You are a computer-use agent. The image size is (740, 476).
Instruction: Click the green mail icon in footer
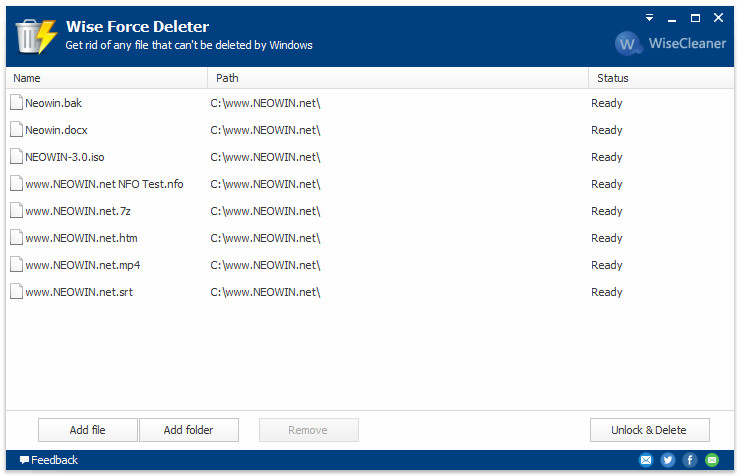tap(712, 459)
